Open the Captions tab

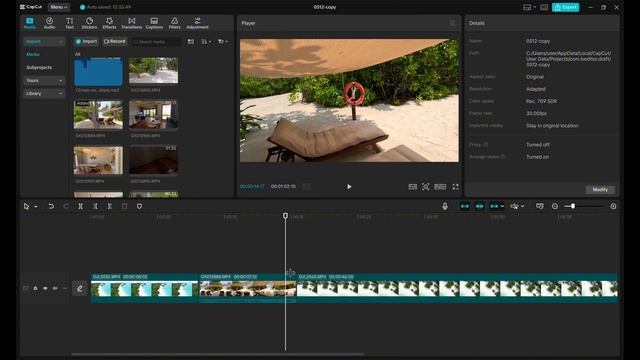pos(154,23)
